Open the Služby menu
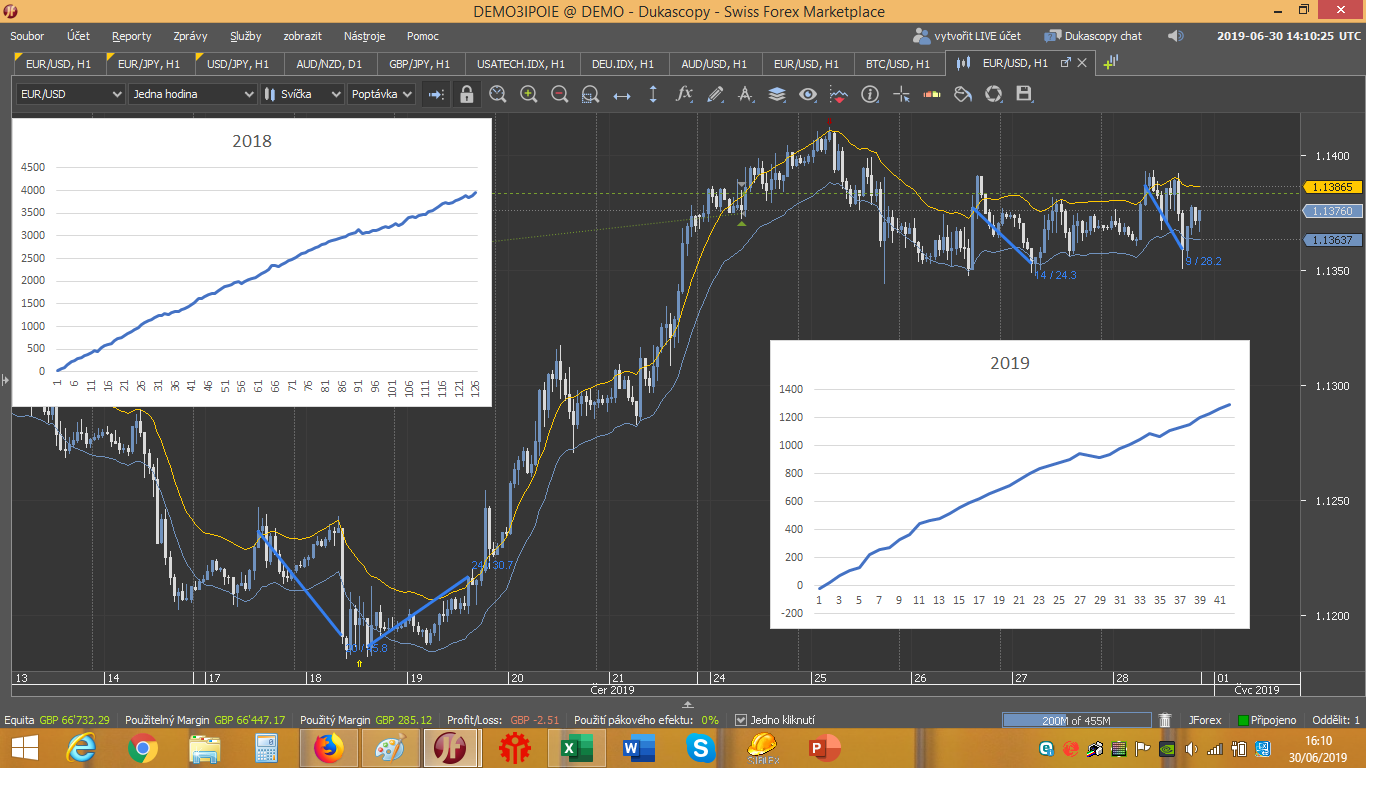Viewport: 1399px width, 794px height. (245, 36)
